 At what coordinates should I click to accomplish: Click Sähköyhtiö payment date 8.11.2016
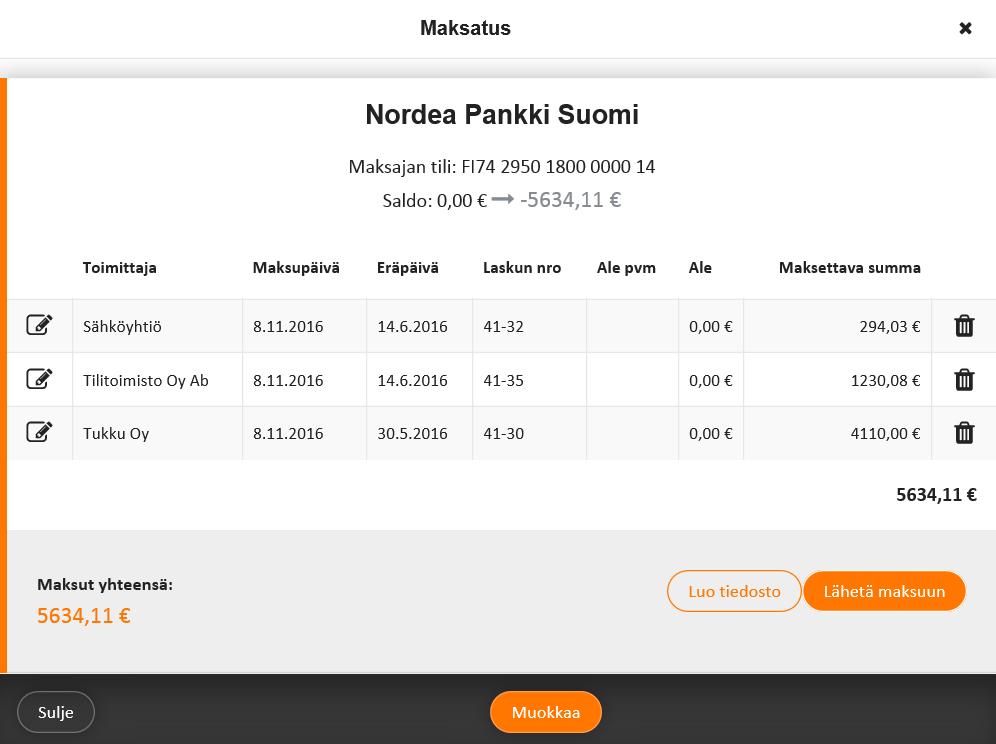288,327
